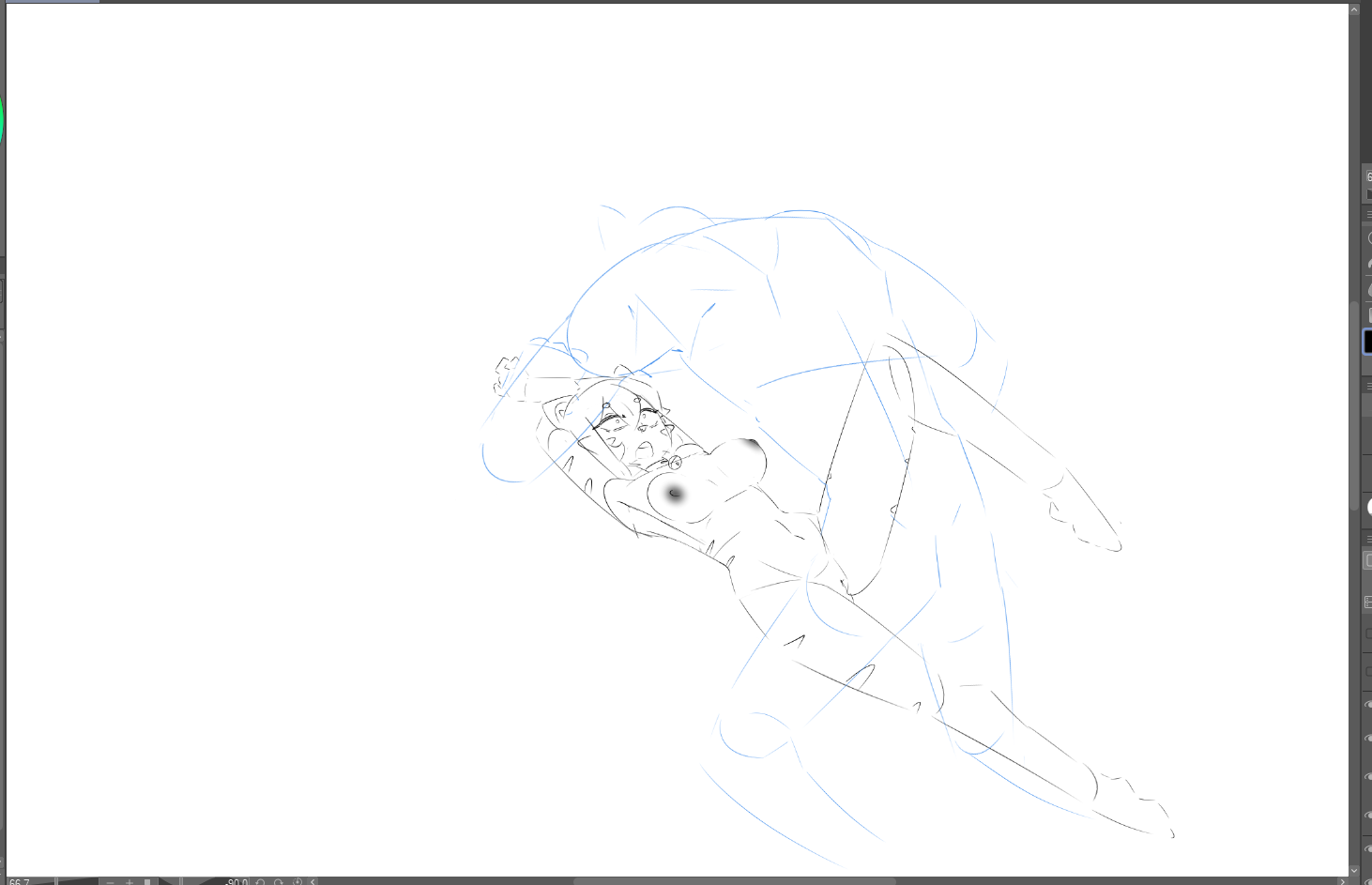Zoom in the canvas with the plus button
Viewport: 1372px width, 885px height.
tap(130, 881)
